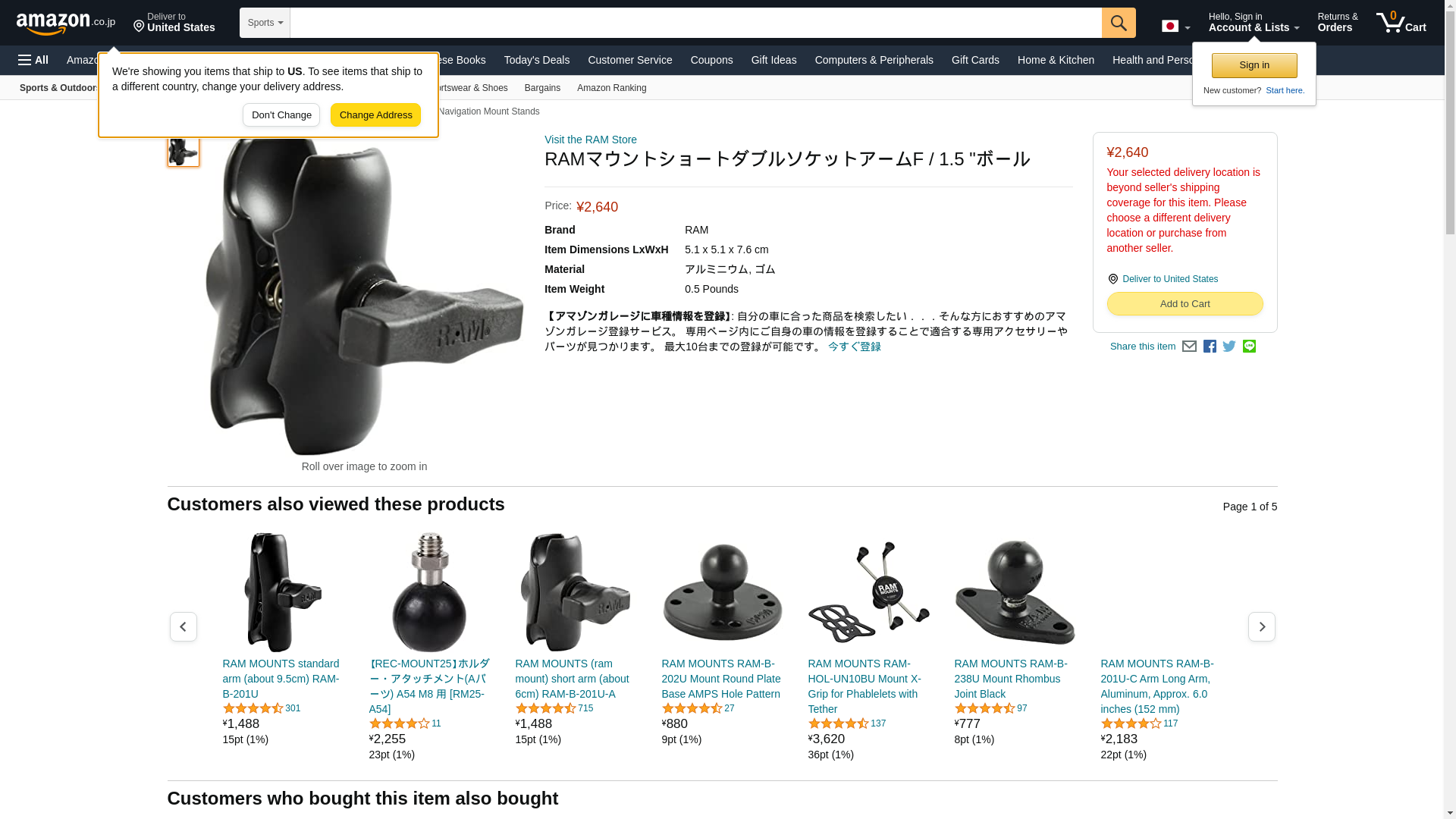Go to Amazon.co.jp home logo
The height and width of the screenshot is (819, 1456).
66,23
